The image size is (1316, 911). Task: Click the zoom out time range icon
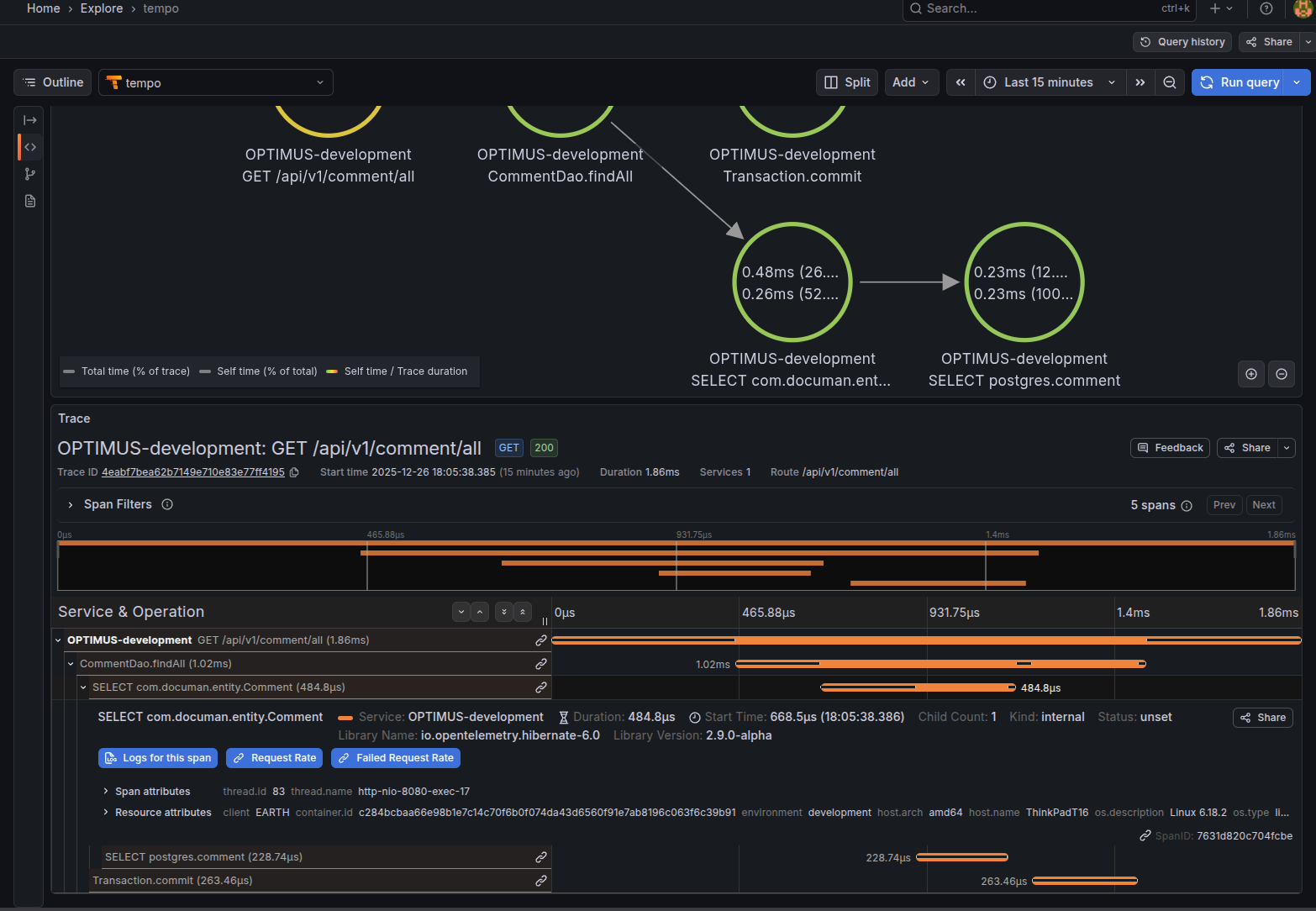1169,82
